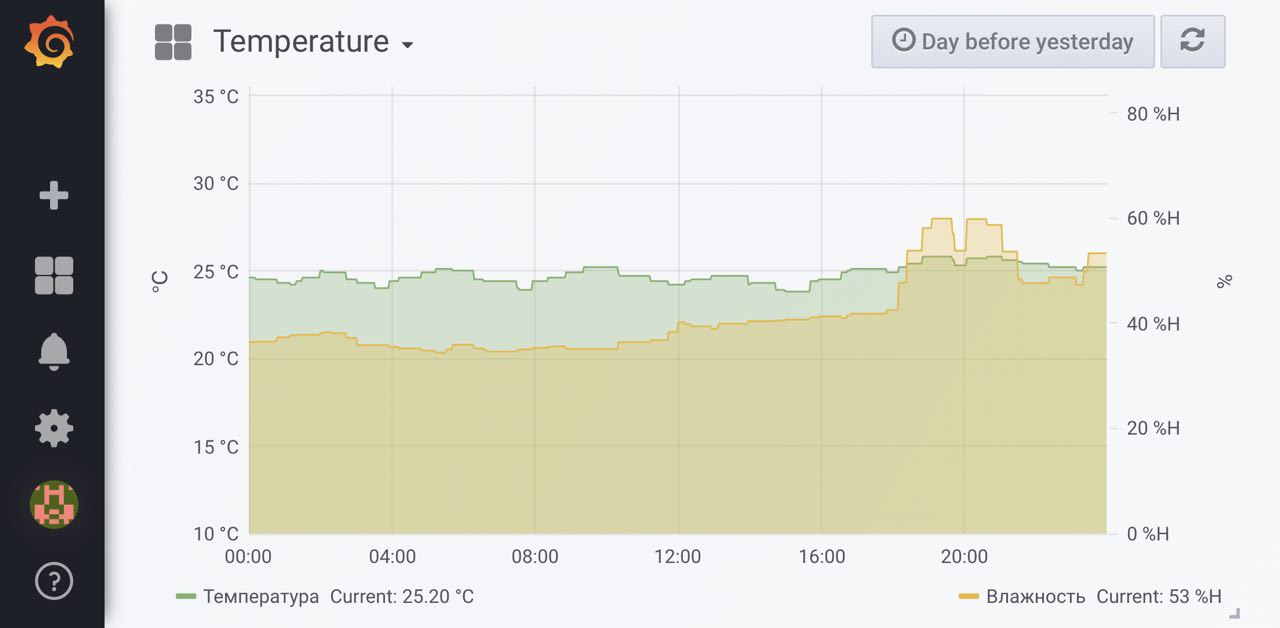Click the green Температура color swatch
Viewport: 1280px width, 628px height.
pos(186,597)
